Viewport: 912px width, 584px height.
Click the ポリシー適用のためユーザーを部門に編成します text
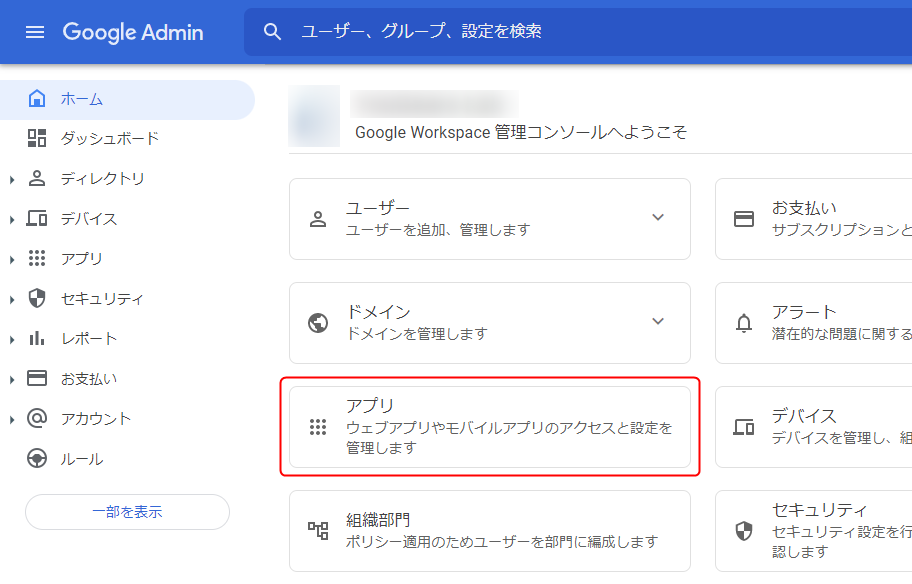tap(502, 542)
